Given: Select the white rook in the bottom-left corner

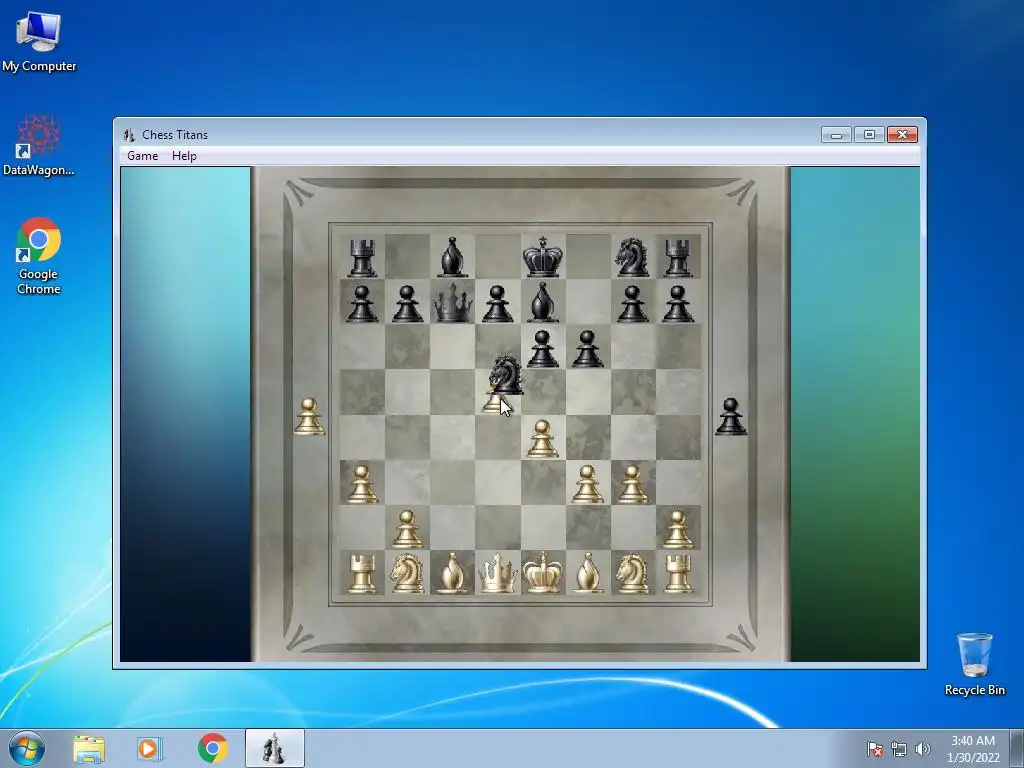Looking at the screenshot, I should click(362, 573).
